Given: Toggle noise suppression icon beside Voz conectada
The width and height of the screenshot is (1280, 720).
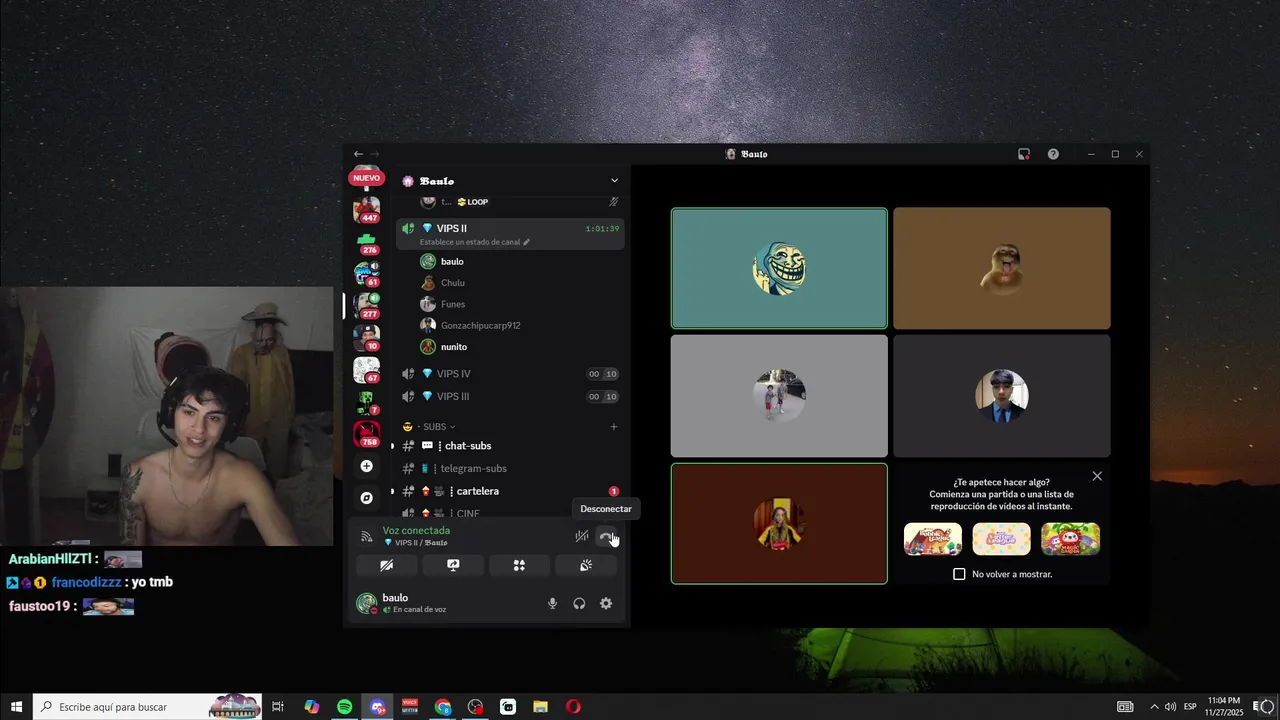Looking at the screenshot, I should pos(581,537).
